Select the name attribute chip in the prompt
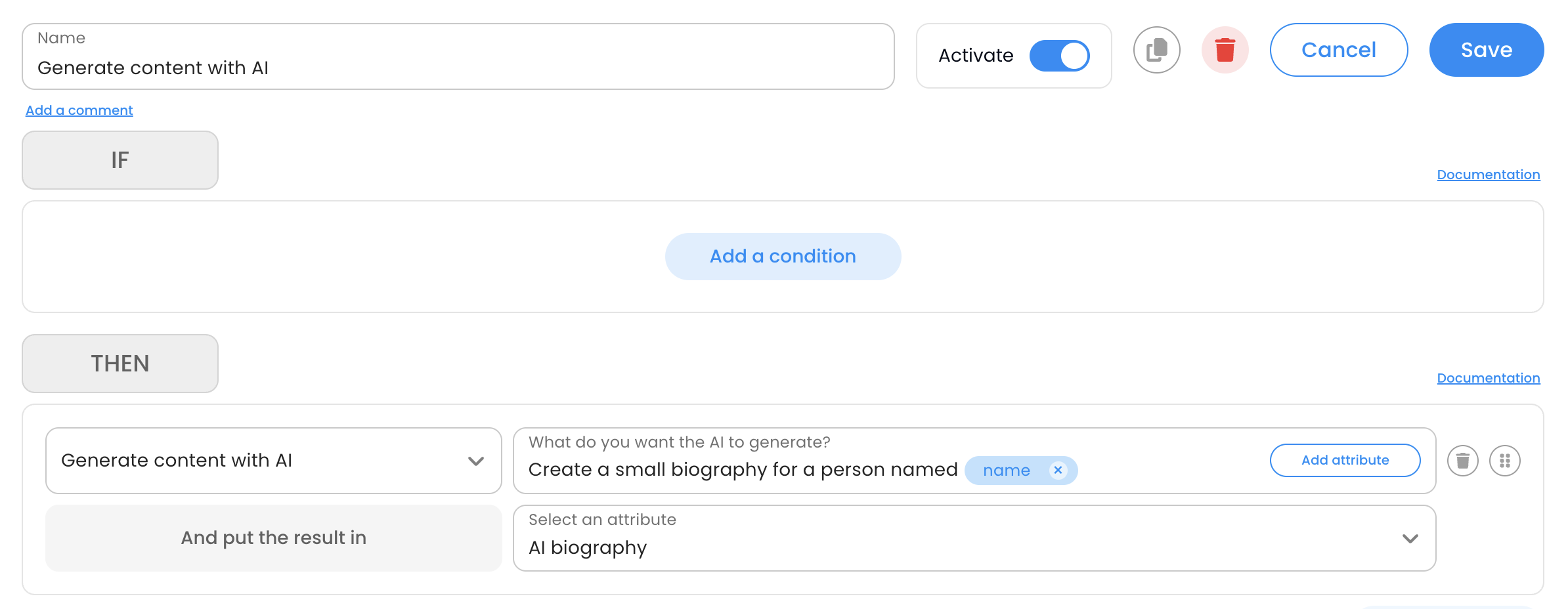1568x609 pixels. (1006, 470)
